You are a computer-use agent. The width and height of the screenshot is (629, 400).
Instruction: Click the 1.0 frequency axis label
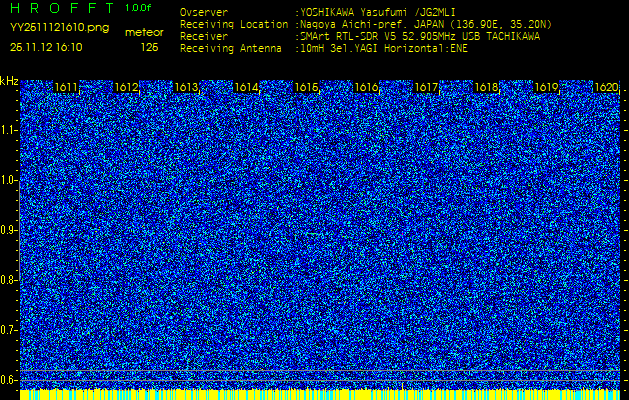point(6,181)
